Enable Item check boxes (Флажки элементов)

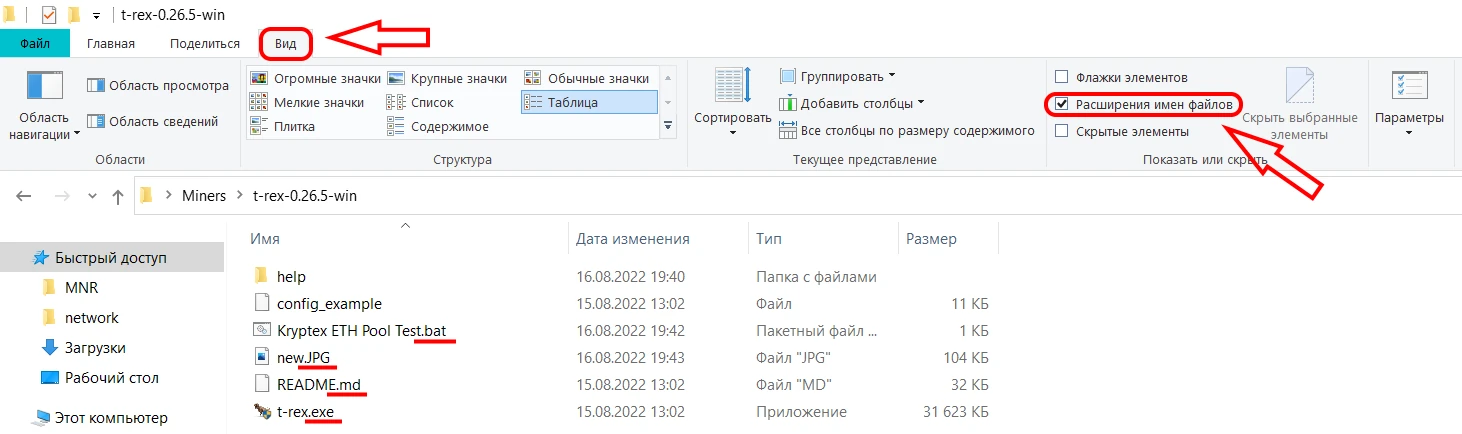click(1062, 77)
